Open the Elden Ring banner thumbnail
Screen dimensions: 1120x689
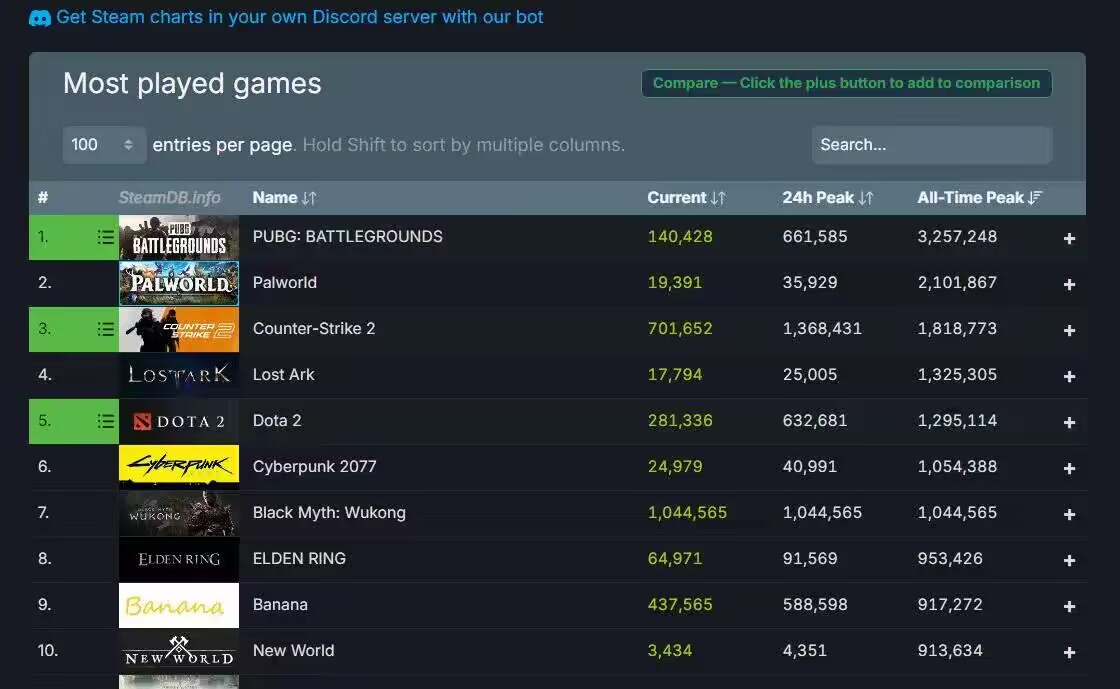tap(179, 559)
